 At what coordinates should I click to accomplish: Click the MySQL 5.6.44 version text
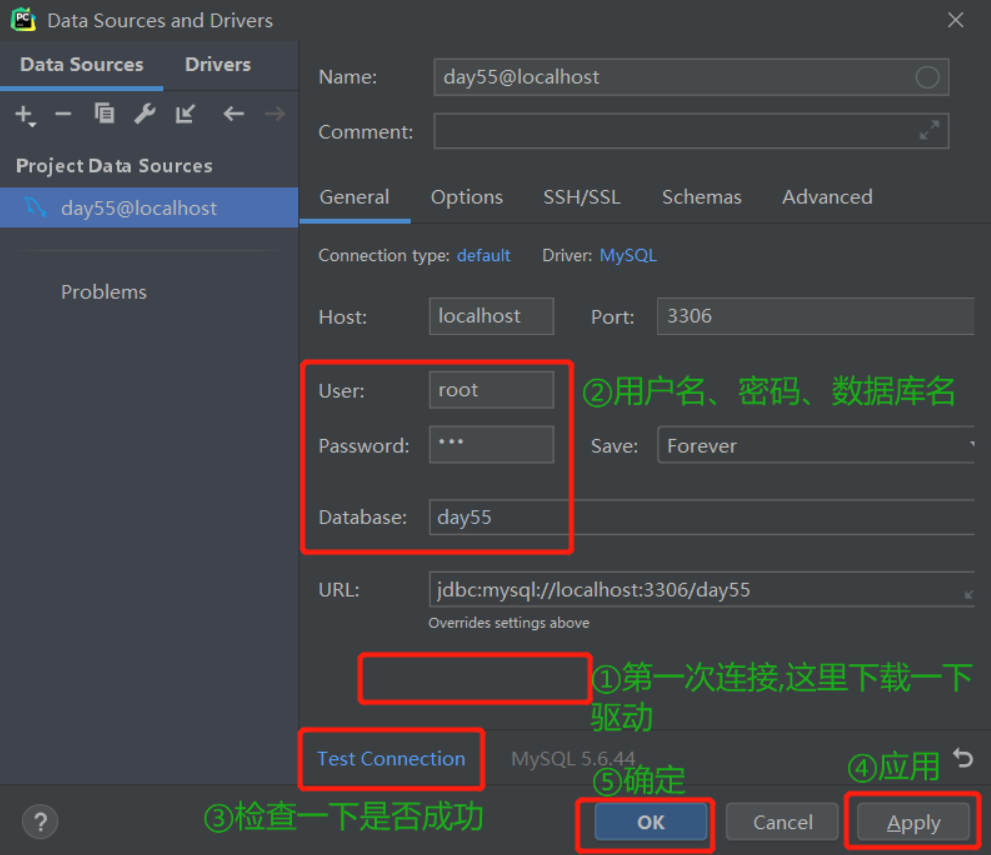click(x=573, y=758)
